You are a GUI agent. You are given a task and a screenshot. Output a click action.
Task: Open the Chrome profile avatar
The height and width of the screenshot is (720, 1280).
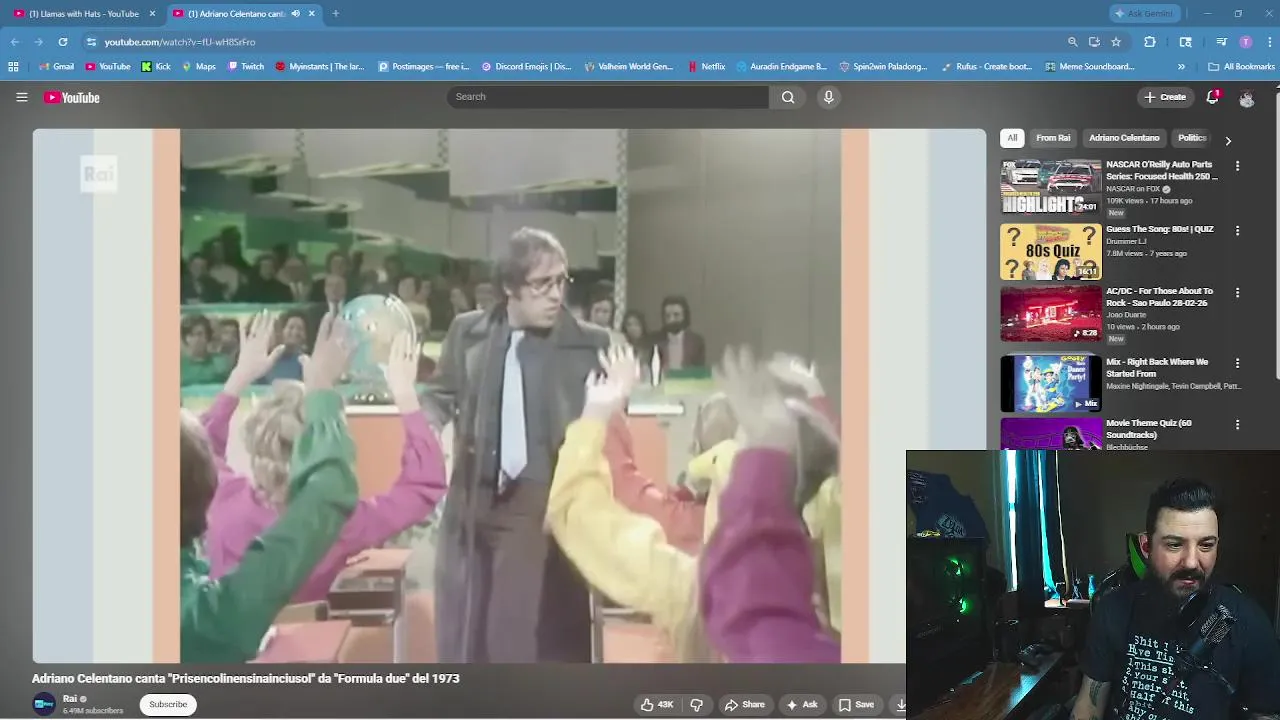(x=1245, y=42)
